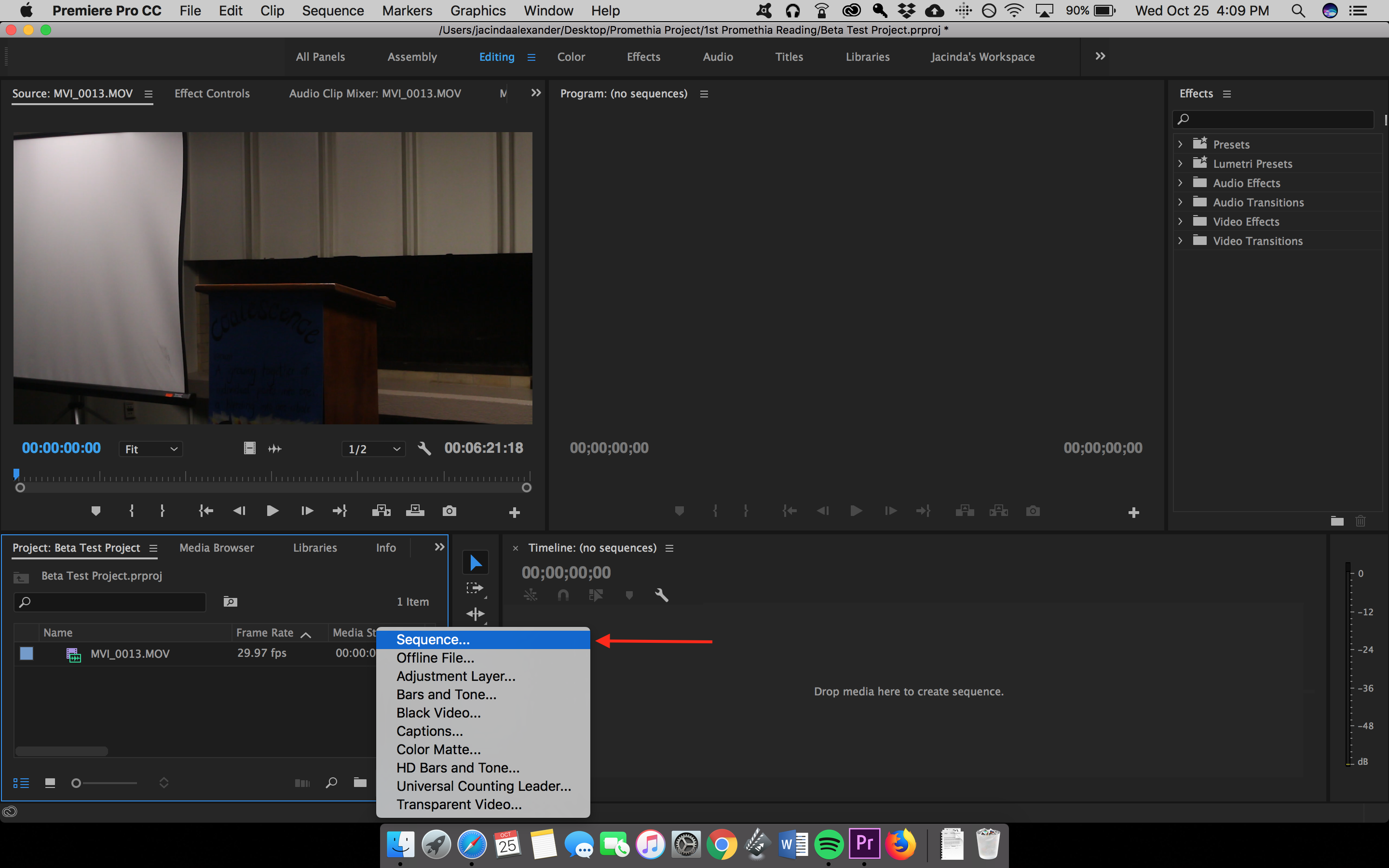Viewport: 1389px width, 868px height.
Task: Click the Mark In bracket icon
Action: [x=132, y=511]
